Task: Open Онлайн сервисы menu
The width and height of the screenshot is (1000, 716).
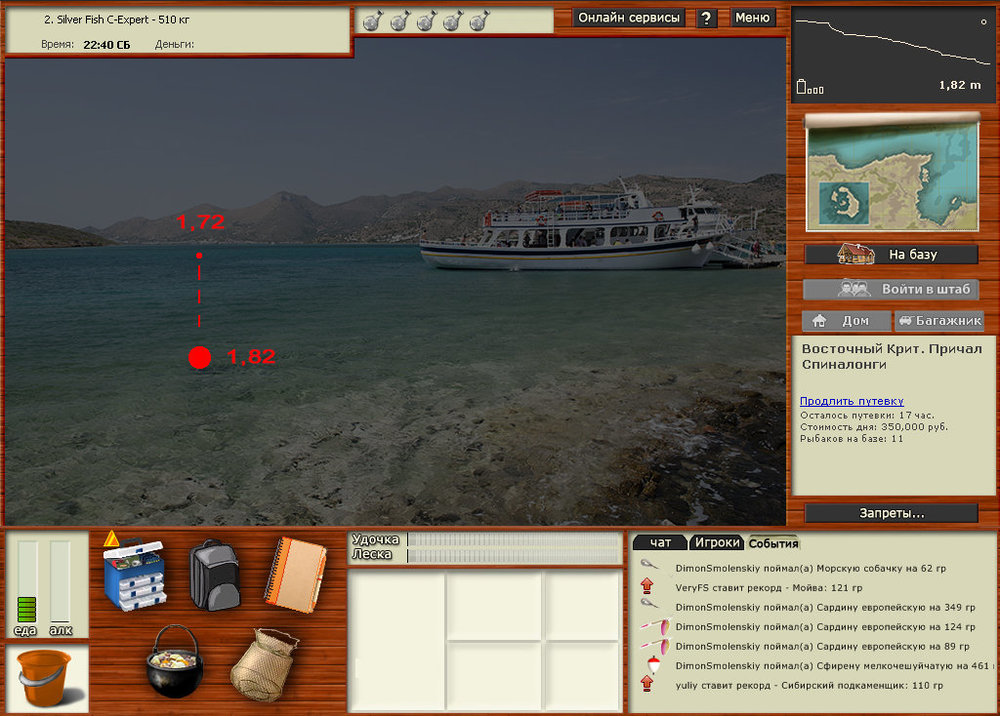Action: [630, 18]
